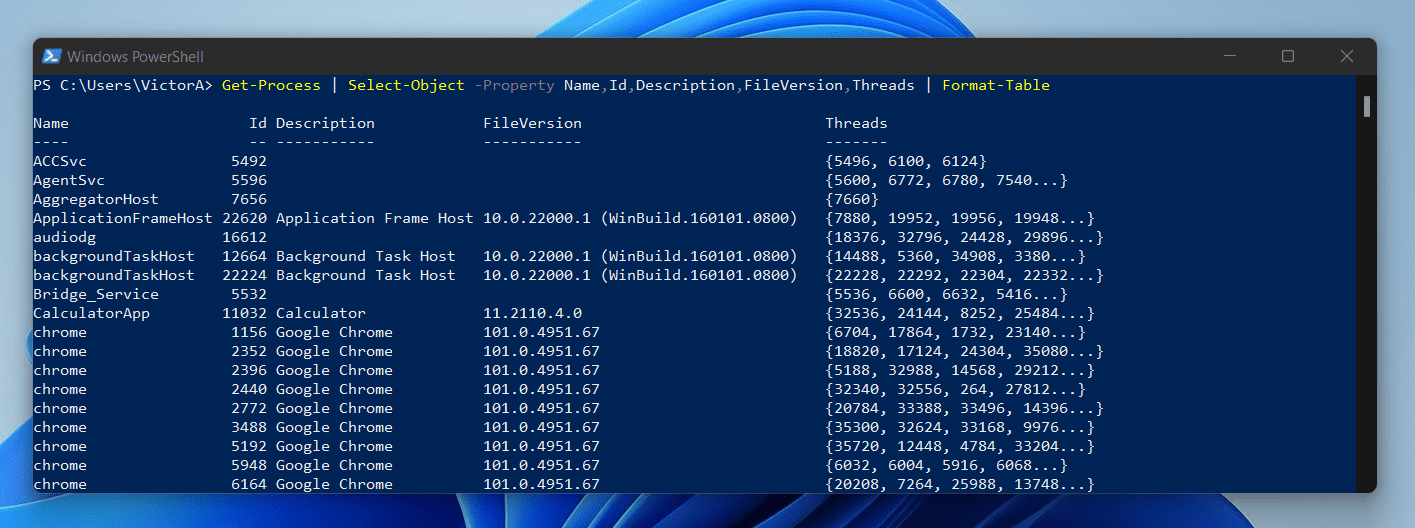This screenshot has width=1415, height=528.
Task: Click the FileVersion column header
Action: pyautogui.click(x=532, y=123)
